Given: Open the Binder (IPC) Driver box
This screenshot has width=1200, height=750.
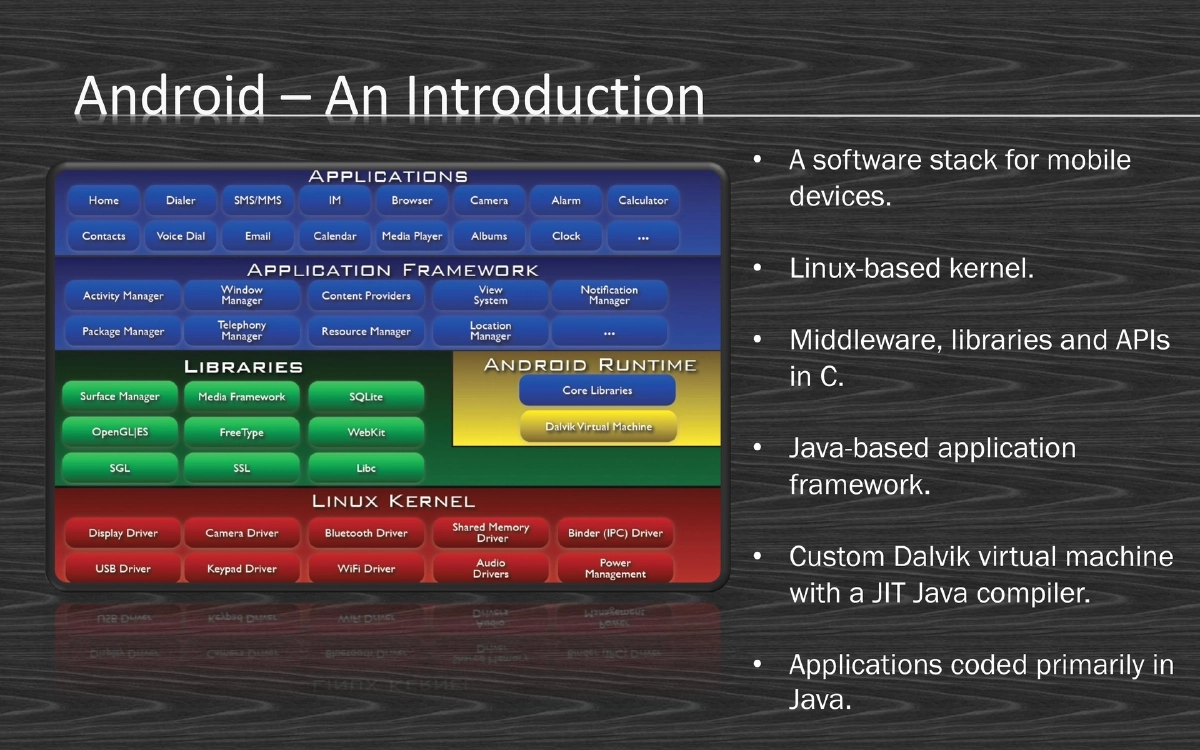Looking at the screenshot, I should 615,533.
